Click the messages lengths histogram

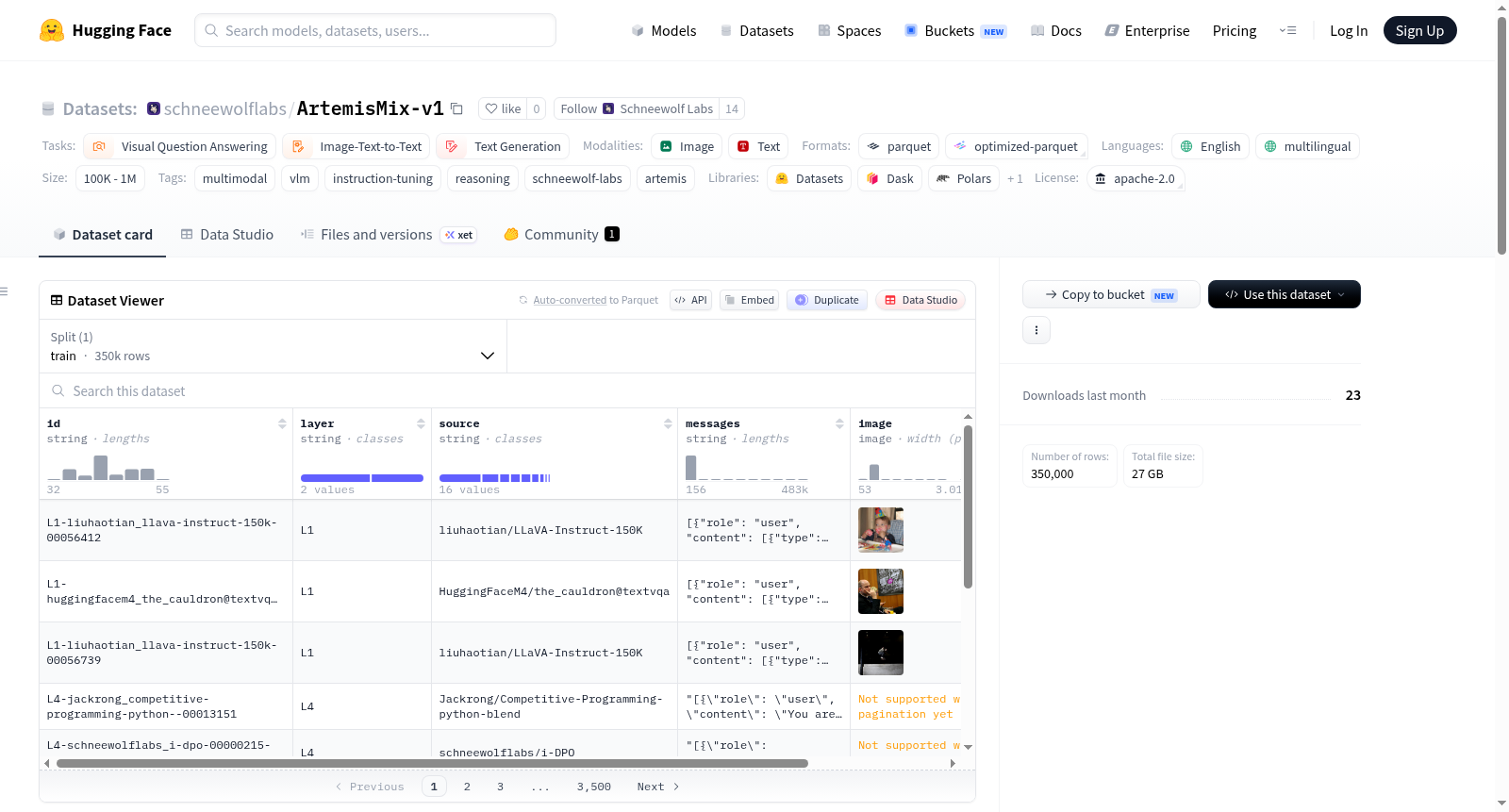747,467
